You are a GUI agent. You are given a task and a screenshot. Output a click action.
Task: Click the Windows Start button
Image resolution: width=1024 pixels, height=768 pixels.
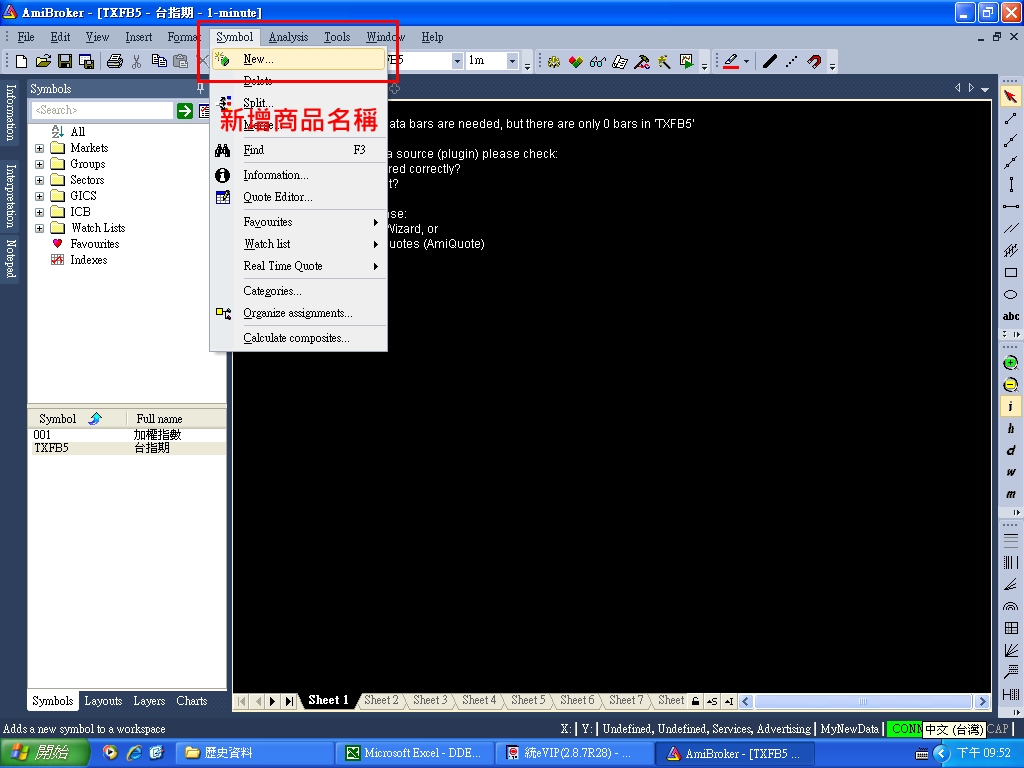point(44,753)
